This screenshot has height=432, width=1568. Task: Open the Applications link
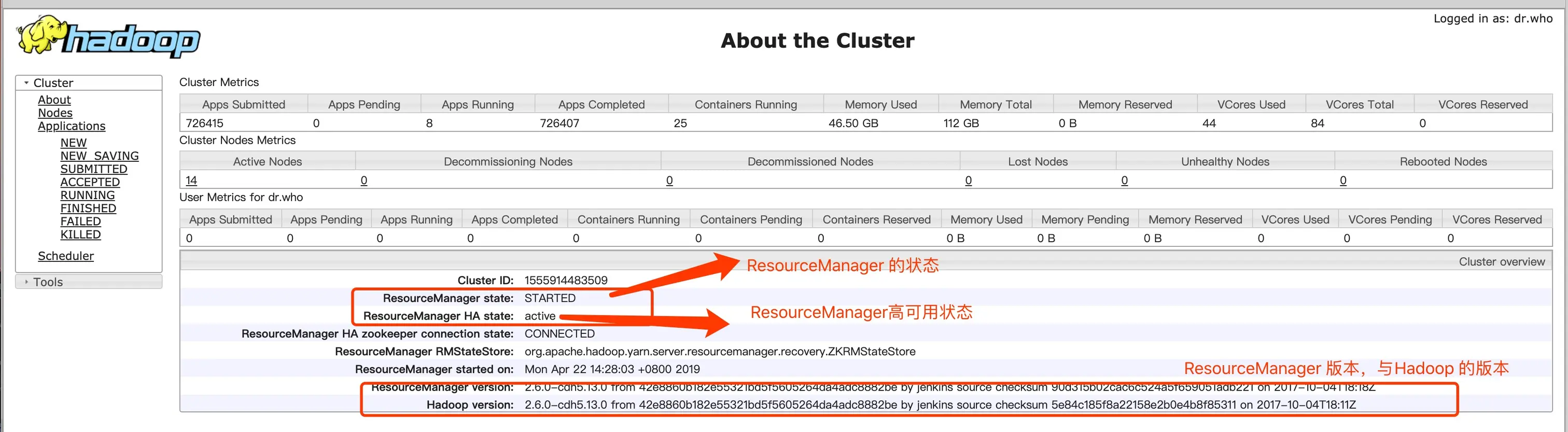[71, 126]
